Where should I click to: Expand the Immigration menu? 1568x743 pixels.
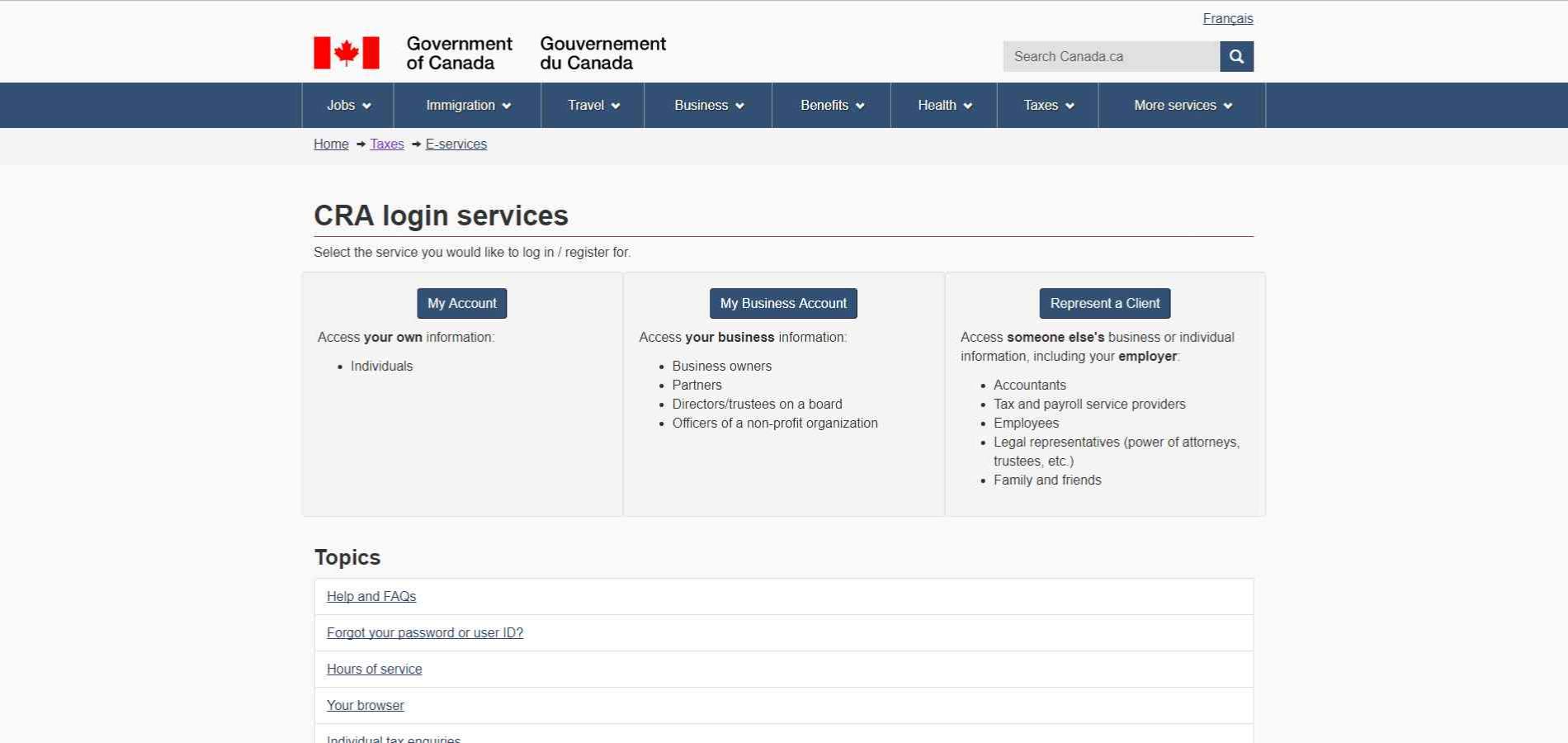pyautogui.click(x=468, y=105)
